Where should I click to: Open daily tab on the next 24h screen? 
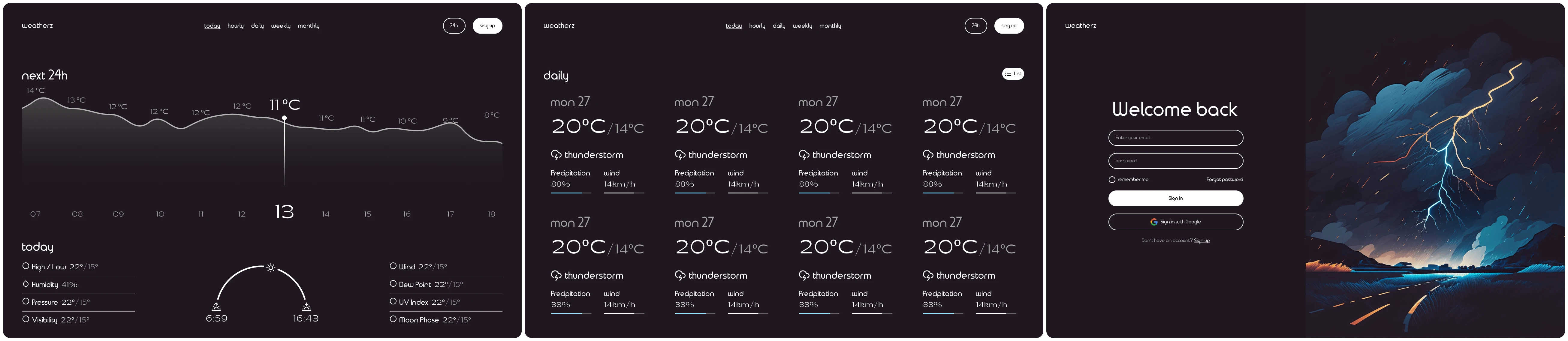(x=258, y=25)
